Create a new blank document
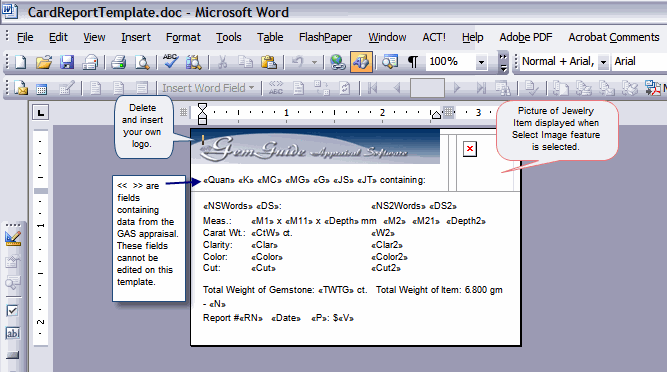The width and height of the screenshot is (667, 372). point(20,62)
